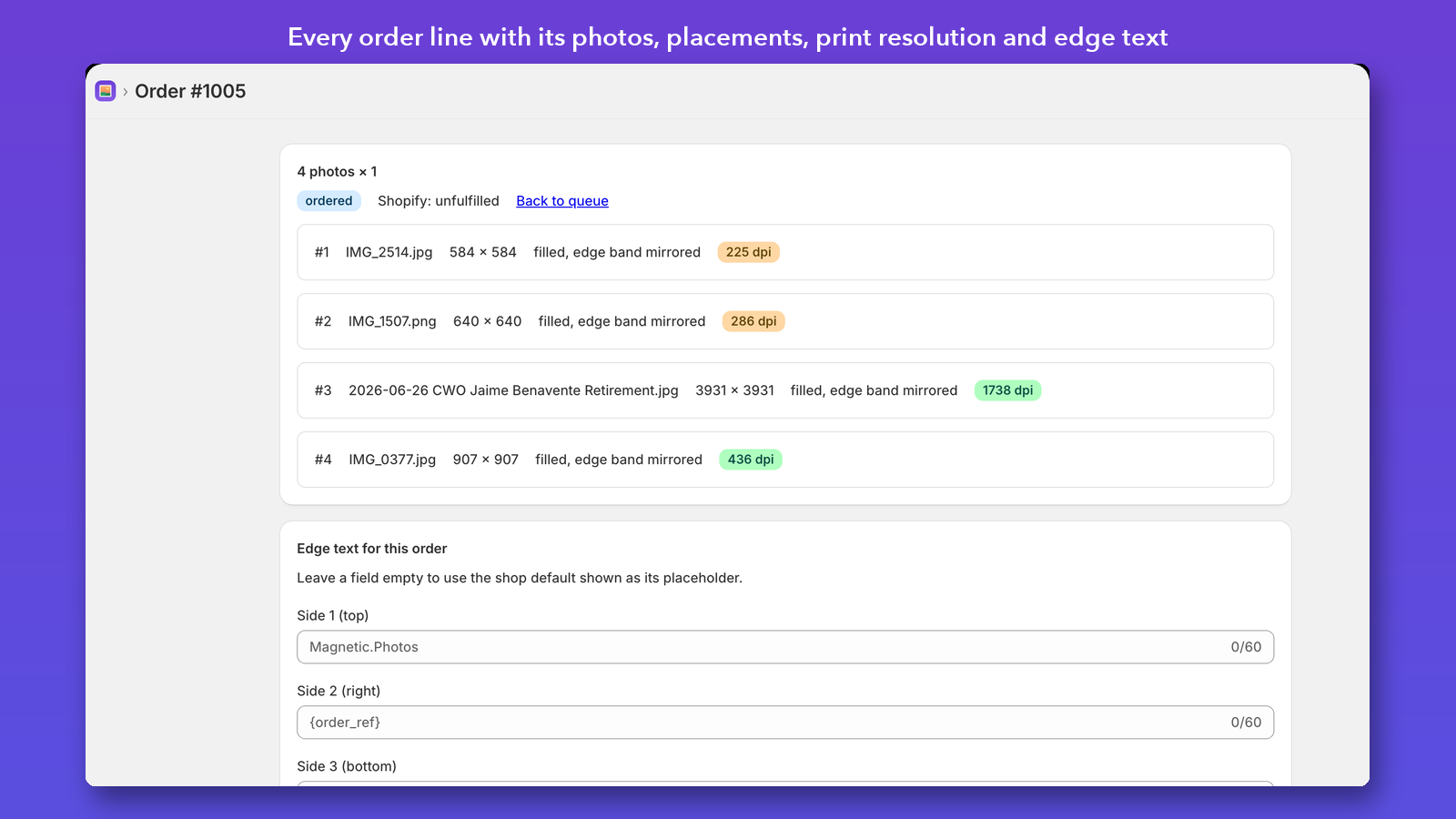
Task: Select photo row IMG_2514.jpg
Action: (x=785, y=252)
